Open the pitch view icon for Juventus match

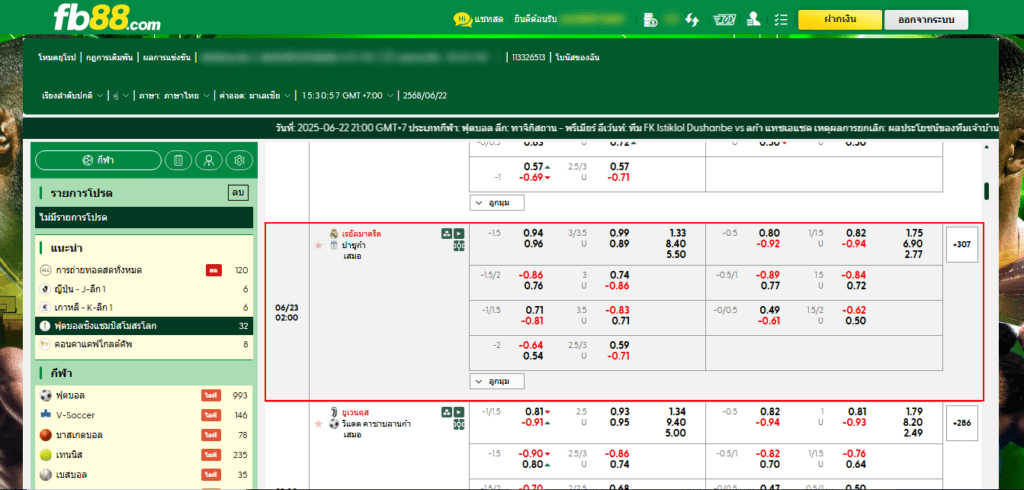(x=459, y=424)
